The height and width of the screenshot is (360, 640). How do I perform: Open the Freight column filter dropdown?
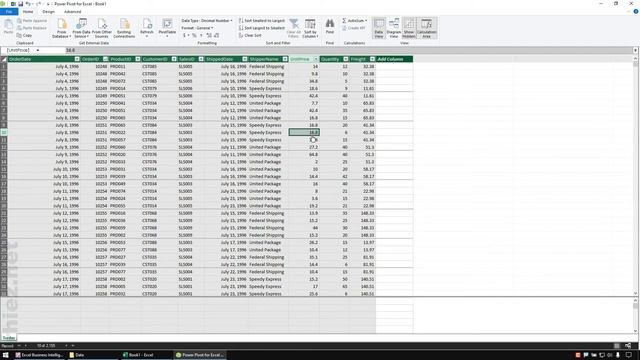(372, 59)
